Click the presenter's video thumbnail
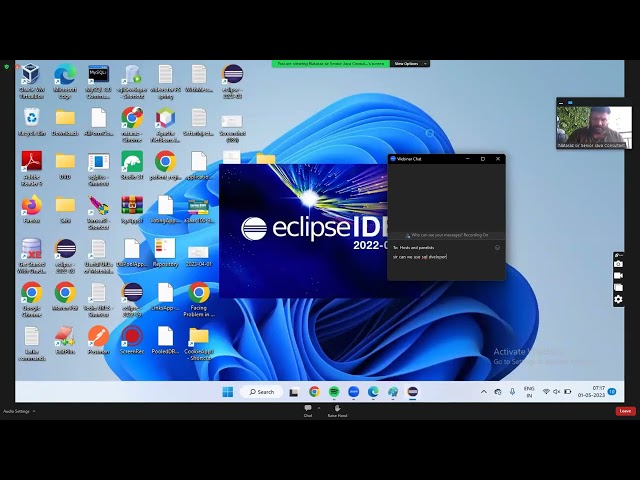 (593, 127)
